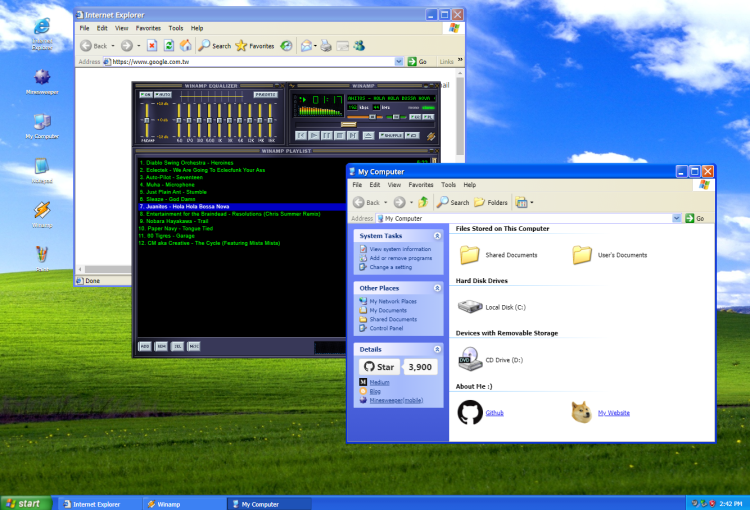Click the Stop icon in Internet Explorer toolbar

(x=152, y=45)
